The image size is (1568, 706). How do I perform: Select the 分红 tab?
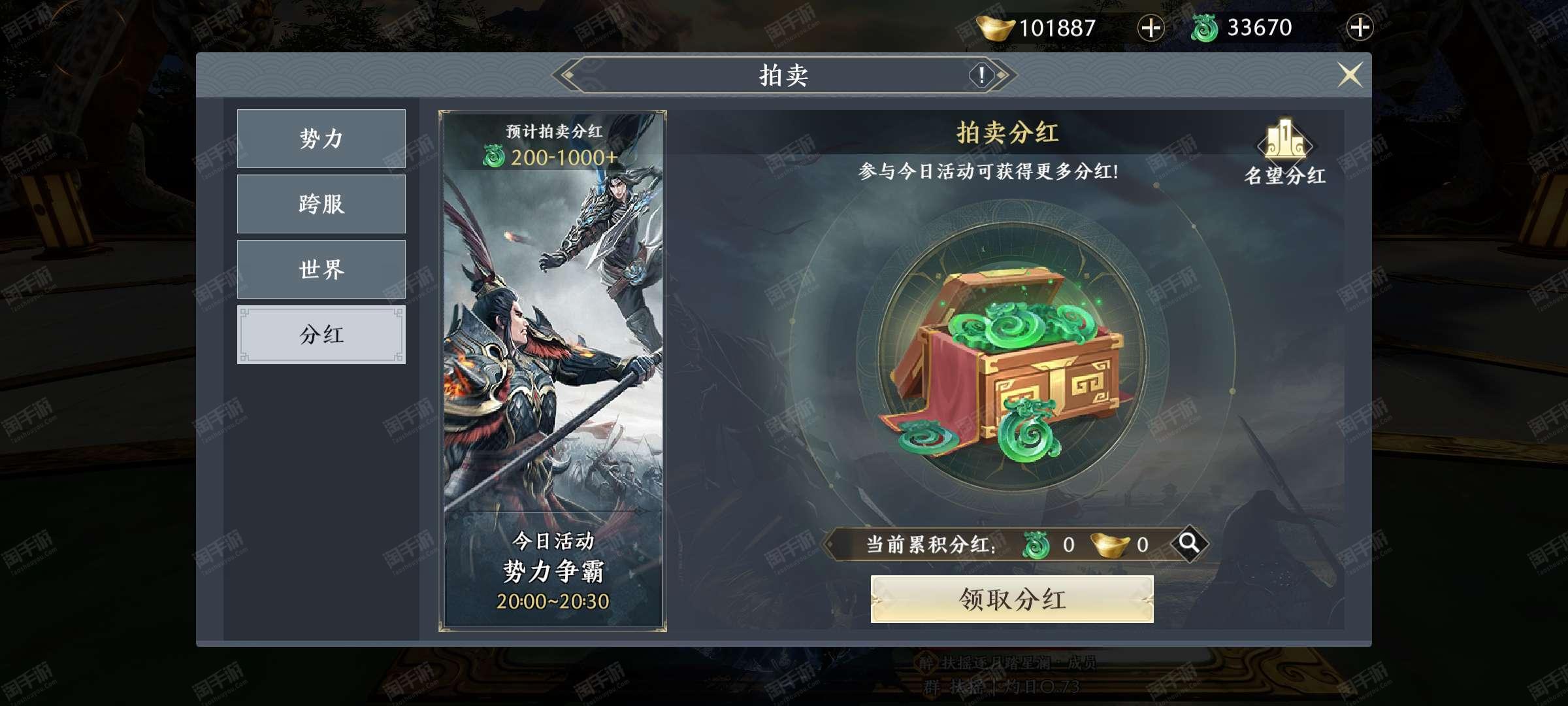321,335
